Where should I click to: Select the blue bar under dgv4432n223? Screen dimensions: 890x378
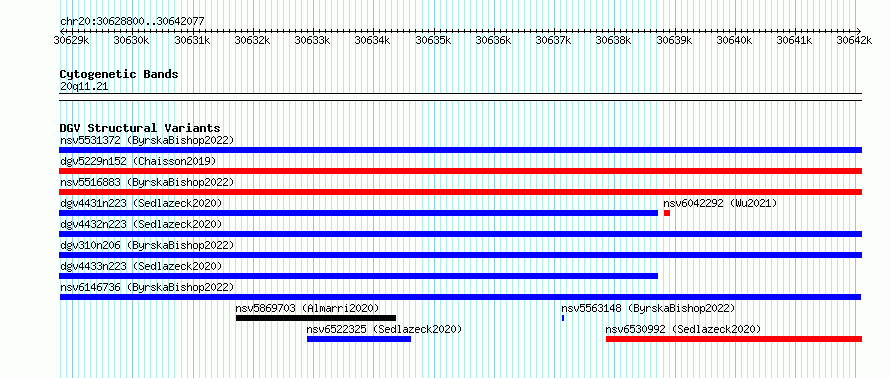(460, 234)
